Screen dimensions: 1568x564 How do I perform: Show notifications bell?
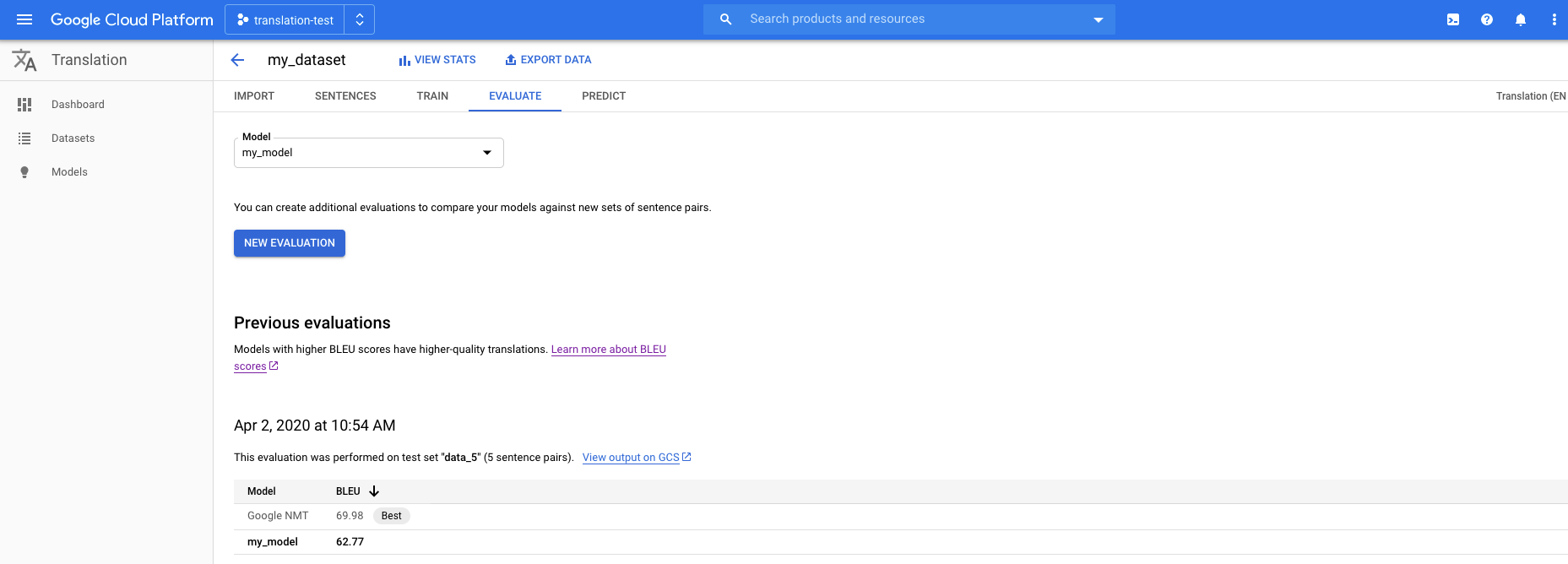[1521, 19]
